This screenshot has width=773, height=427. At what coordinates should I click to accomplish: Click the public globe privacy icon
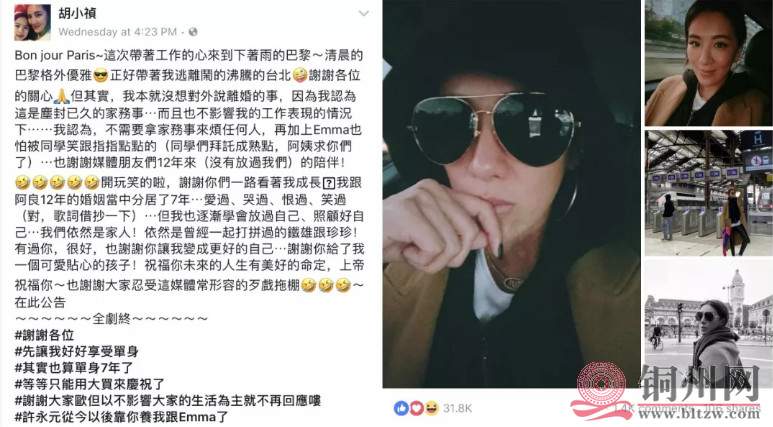pos(193,32)
